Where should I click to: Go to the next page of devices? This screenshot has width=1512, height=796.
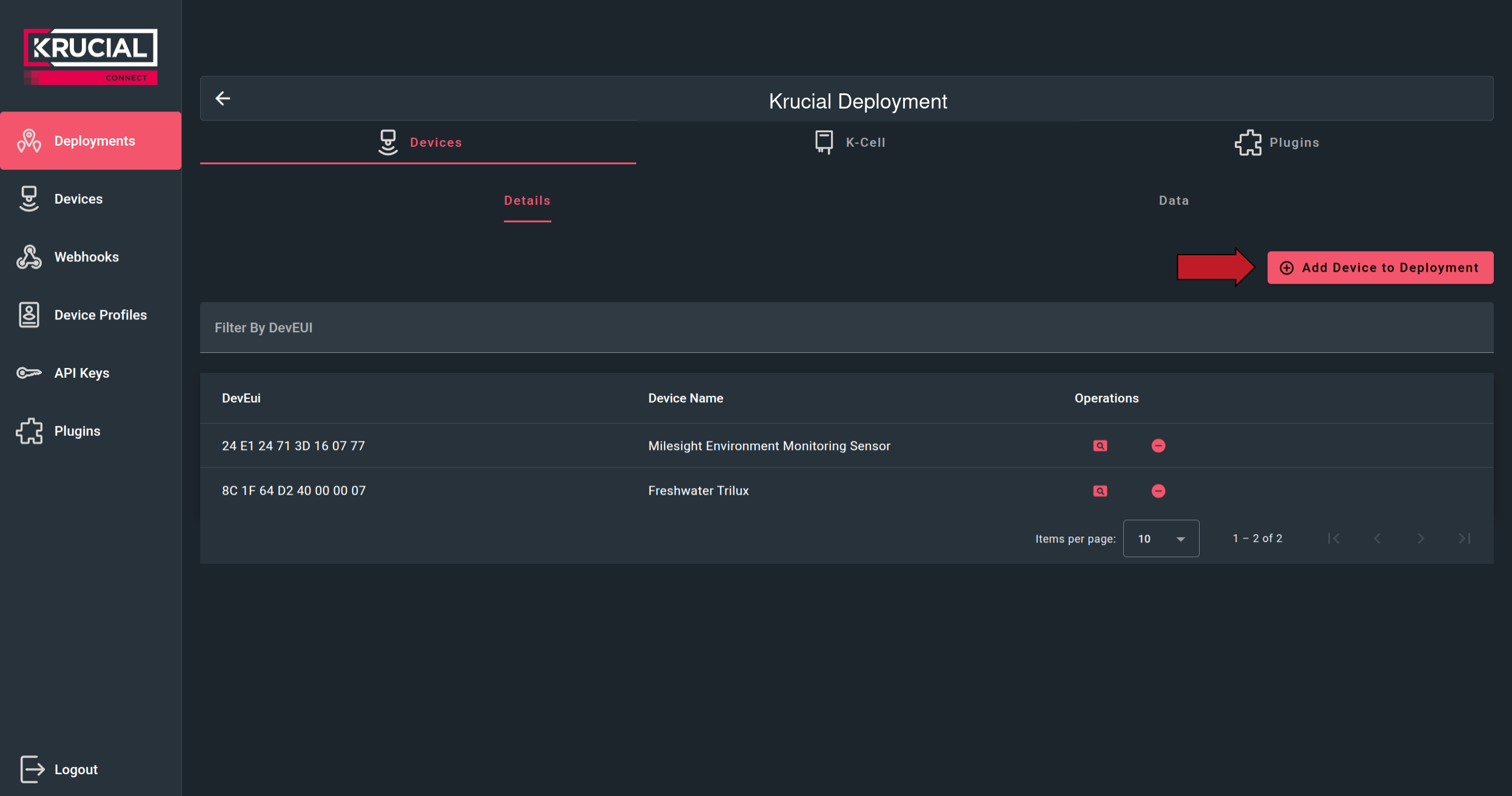pyautogui.click(x=1420, y=538)
